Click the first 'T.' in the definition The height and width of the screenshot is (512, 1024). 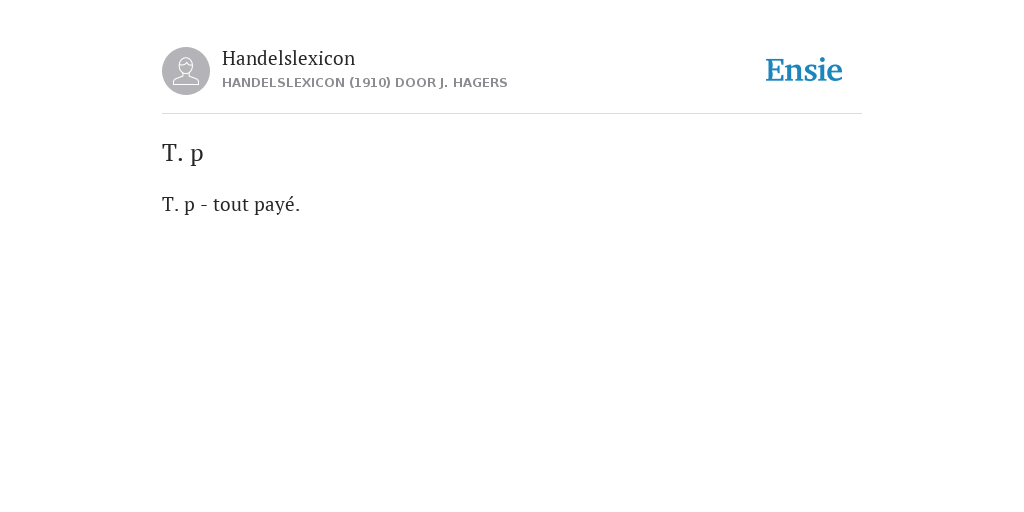(x=170, y=204)
